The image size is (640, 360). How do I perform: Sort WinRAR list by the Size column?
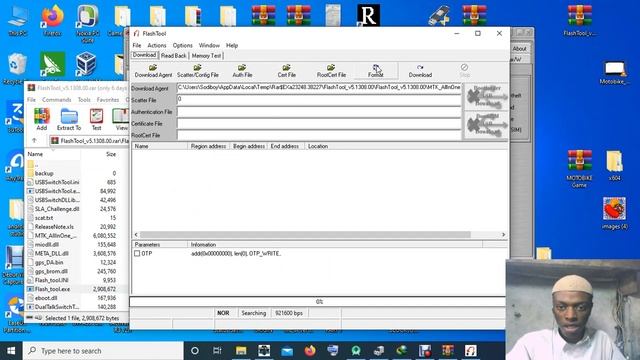point(111,154)
